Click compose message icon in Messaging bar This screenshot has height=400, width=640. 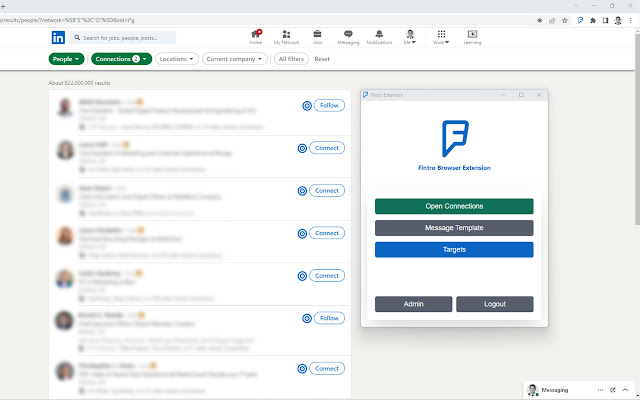(613, 390)
